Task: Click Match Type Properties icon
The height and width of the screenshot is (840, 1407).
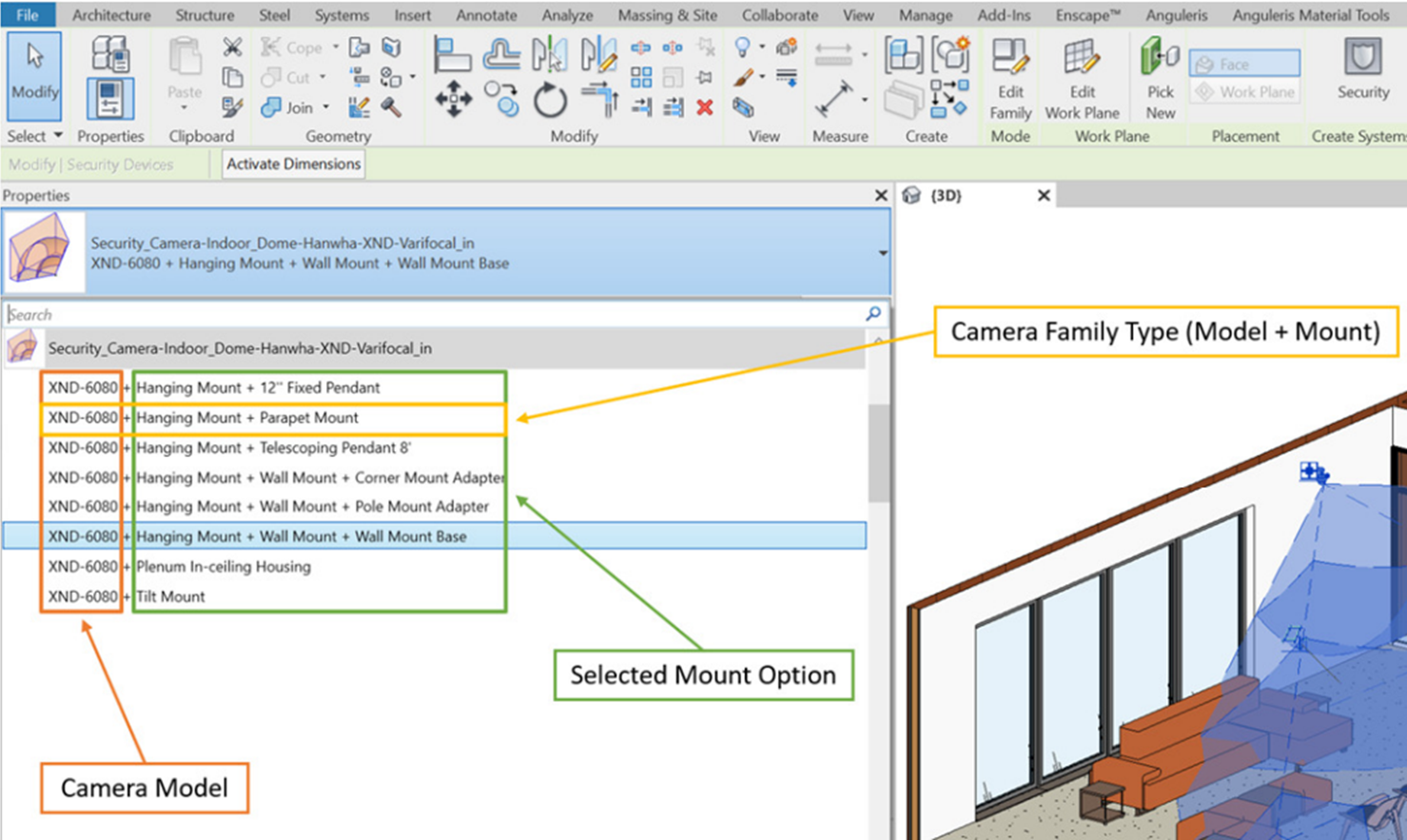Action: pyautogui.click(x=232, y=107)
